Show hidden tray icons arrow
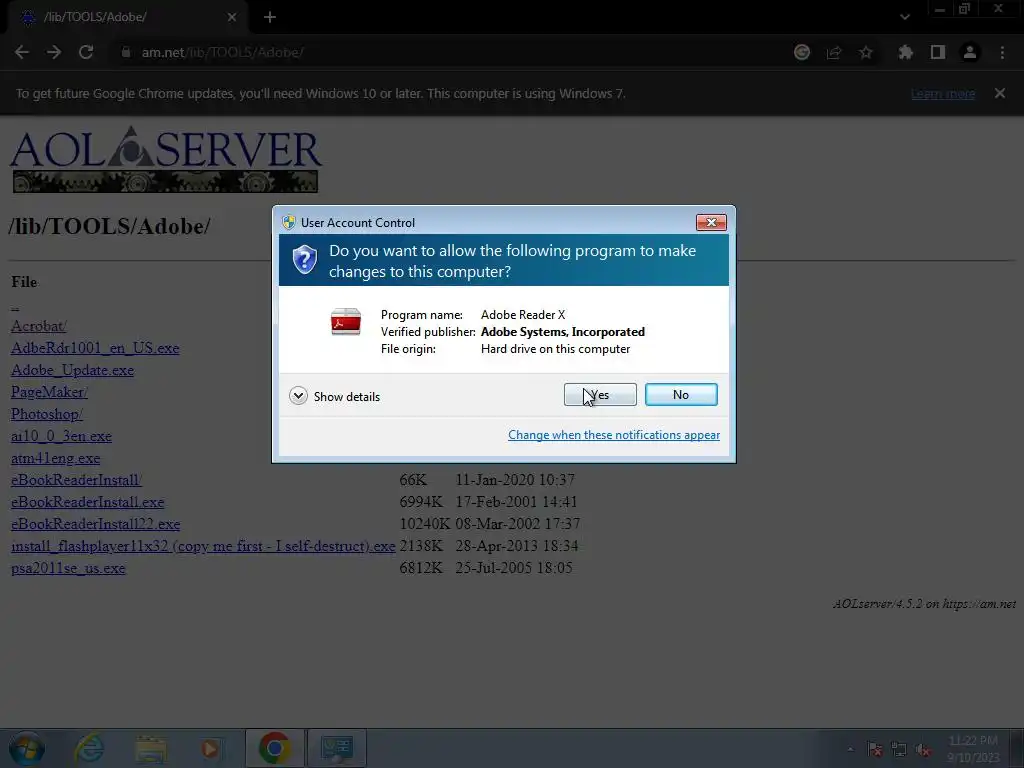The image size is (1024, 768). coord(850,749)
